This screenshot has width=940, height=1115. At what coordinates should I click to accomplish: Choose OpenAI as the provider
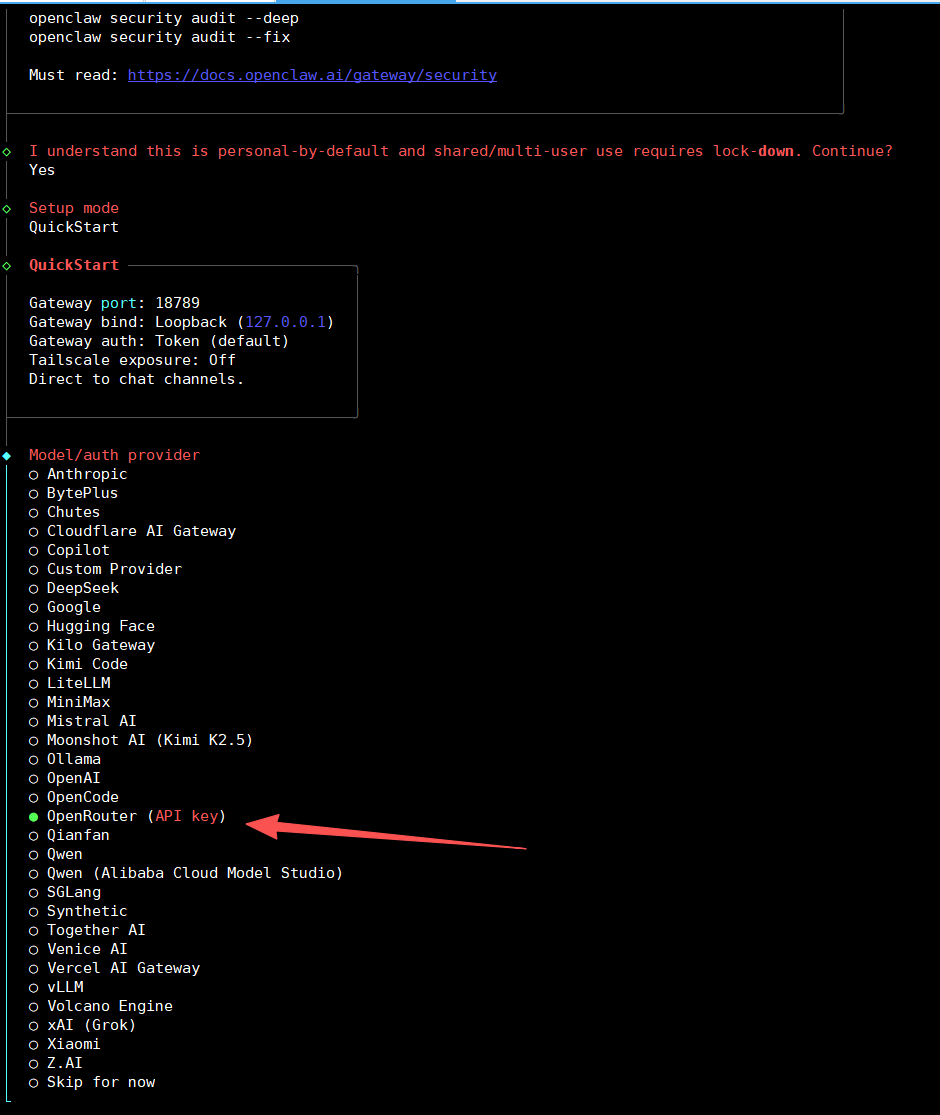[x=65, y=779]
